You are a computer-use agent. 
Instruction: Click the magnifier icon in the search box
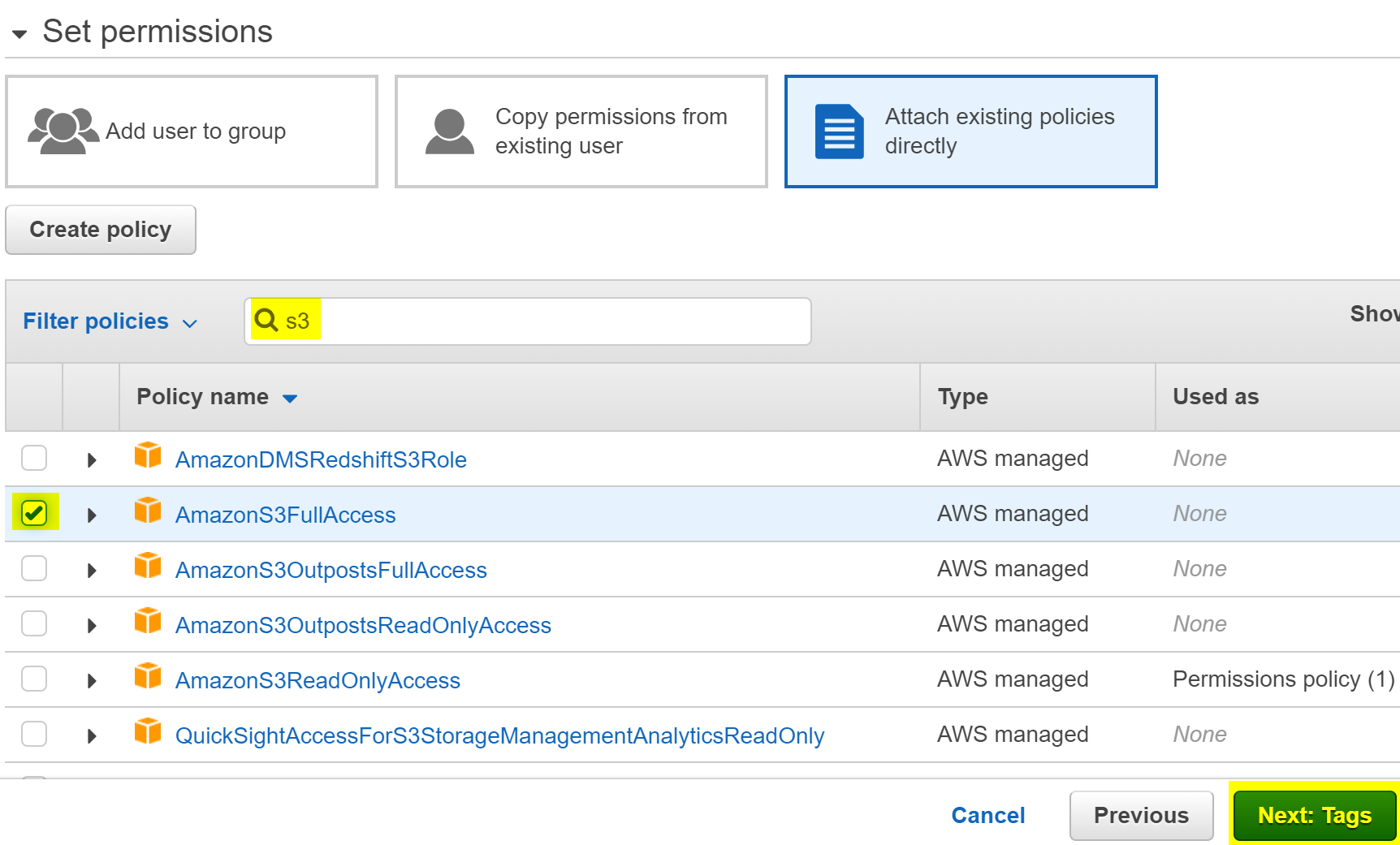pyautogui.click(x=266, y=321)
